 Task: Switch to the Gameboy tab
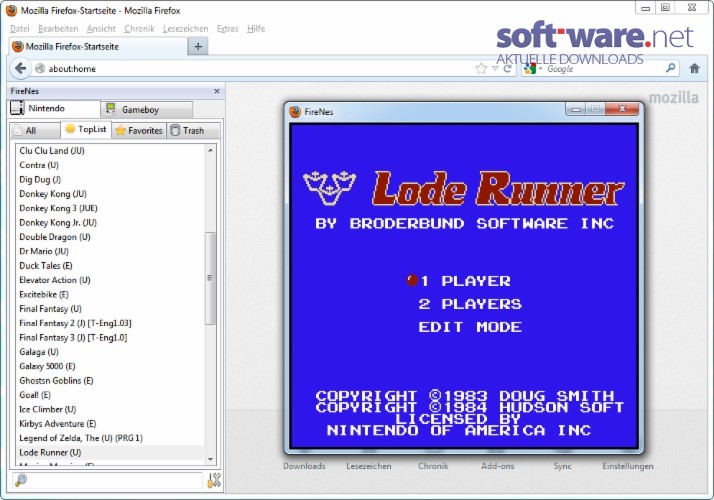coord(147,110)
